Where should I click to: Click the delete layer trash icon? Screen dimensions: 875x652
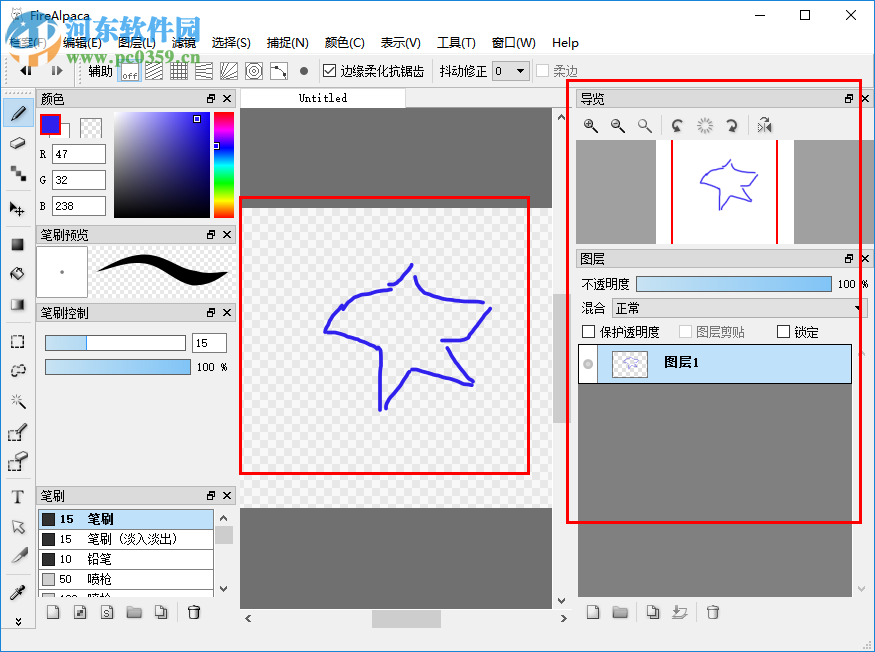713,611
